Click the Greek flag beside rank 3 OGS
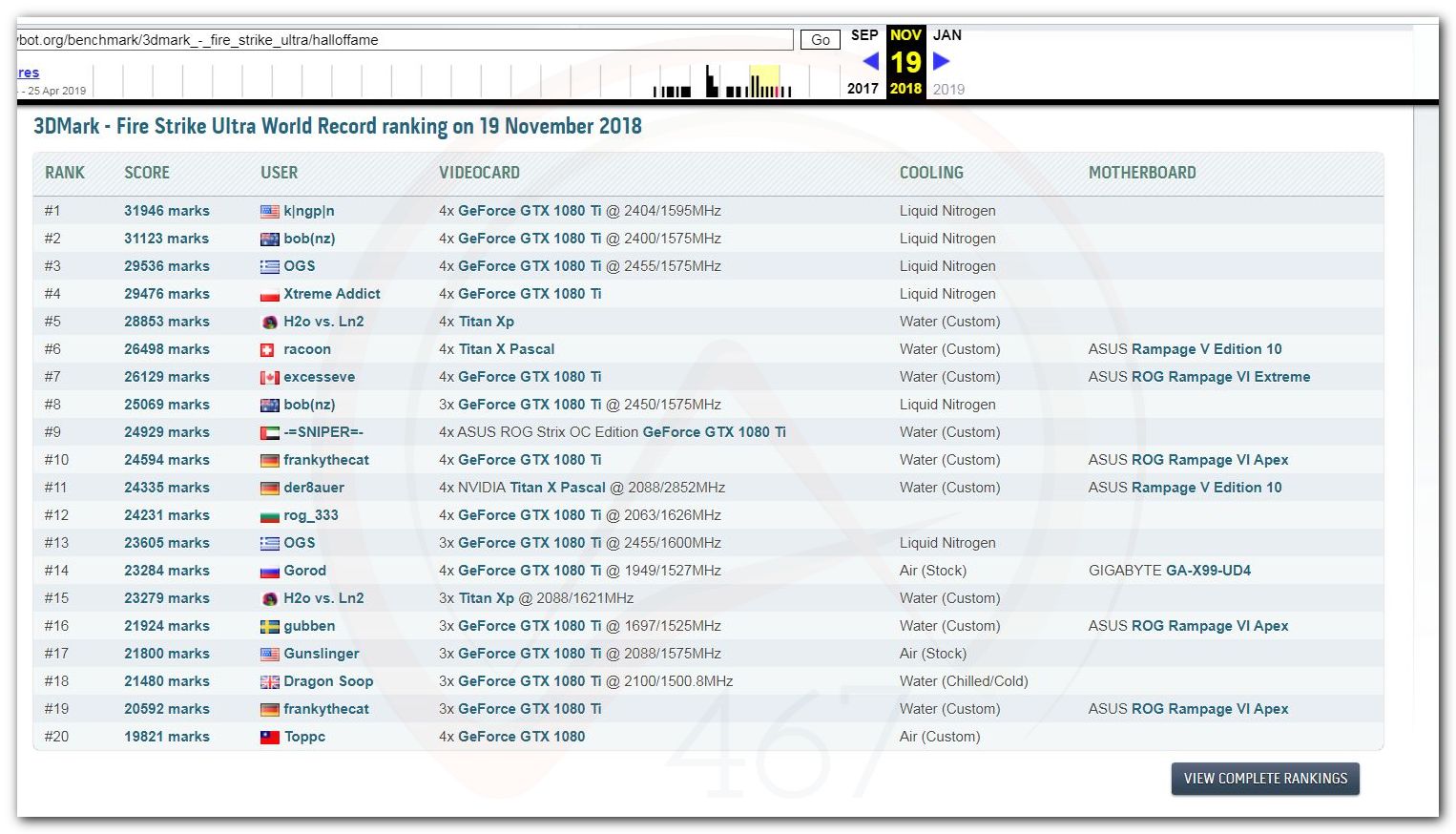 point(270,267)
